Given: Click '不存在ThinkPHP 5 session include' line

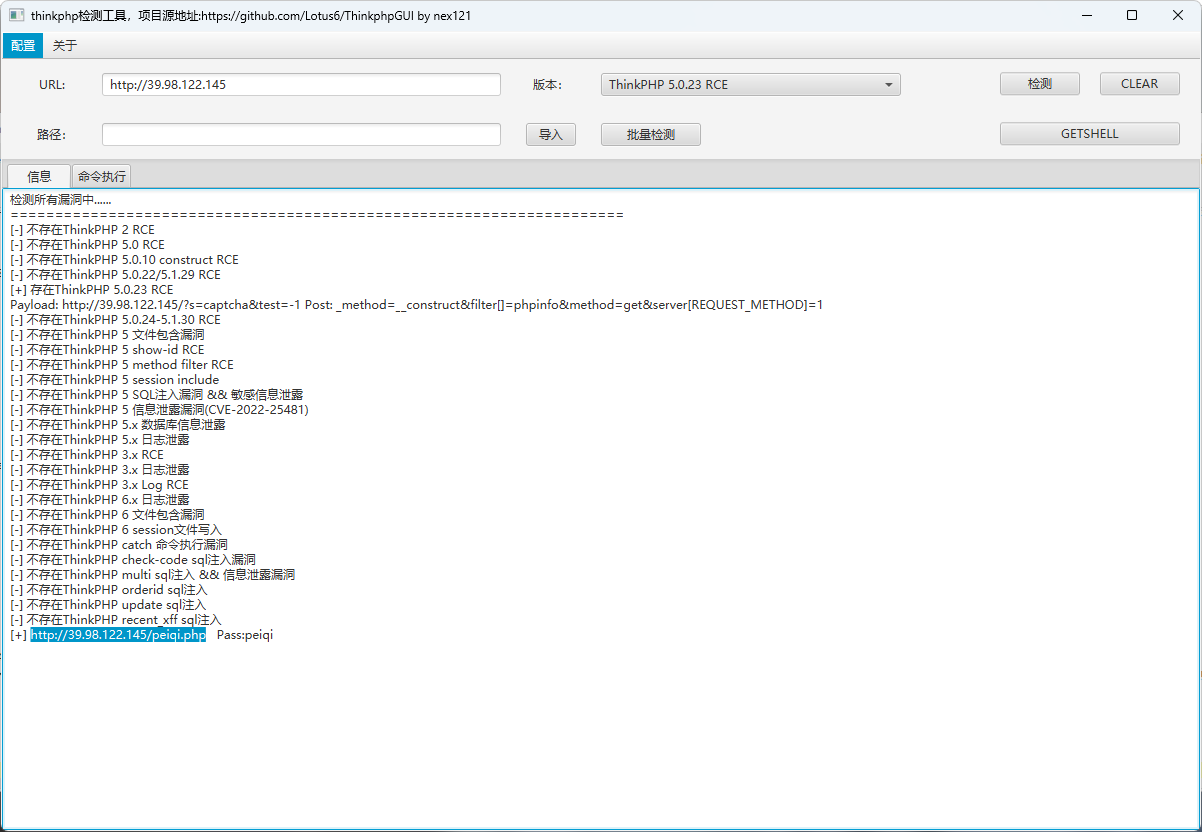Looking at the screenshot, I should (x=114, y=380).
